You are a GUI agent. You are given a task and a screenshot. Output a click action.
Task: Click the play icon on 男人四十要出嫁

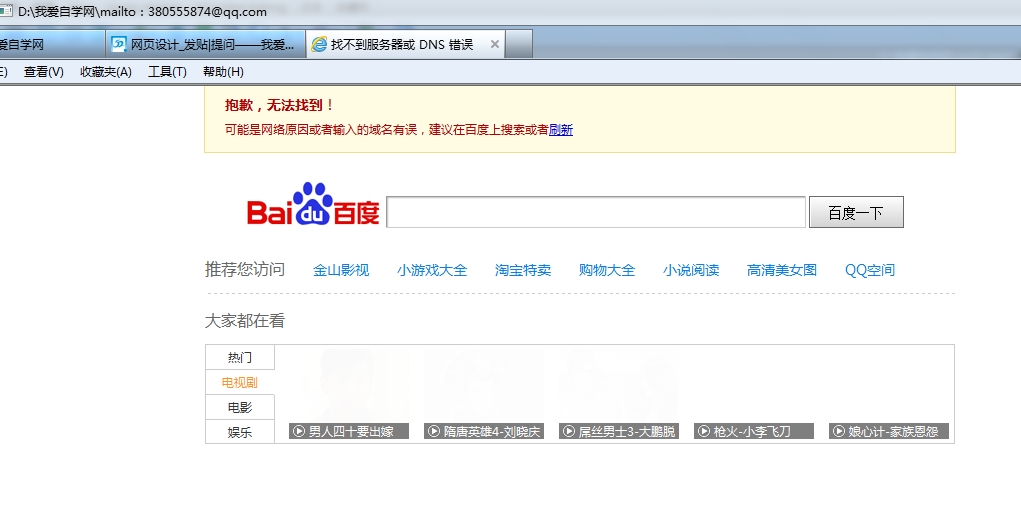(x=299, y=431)
